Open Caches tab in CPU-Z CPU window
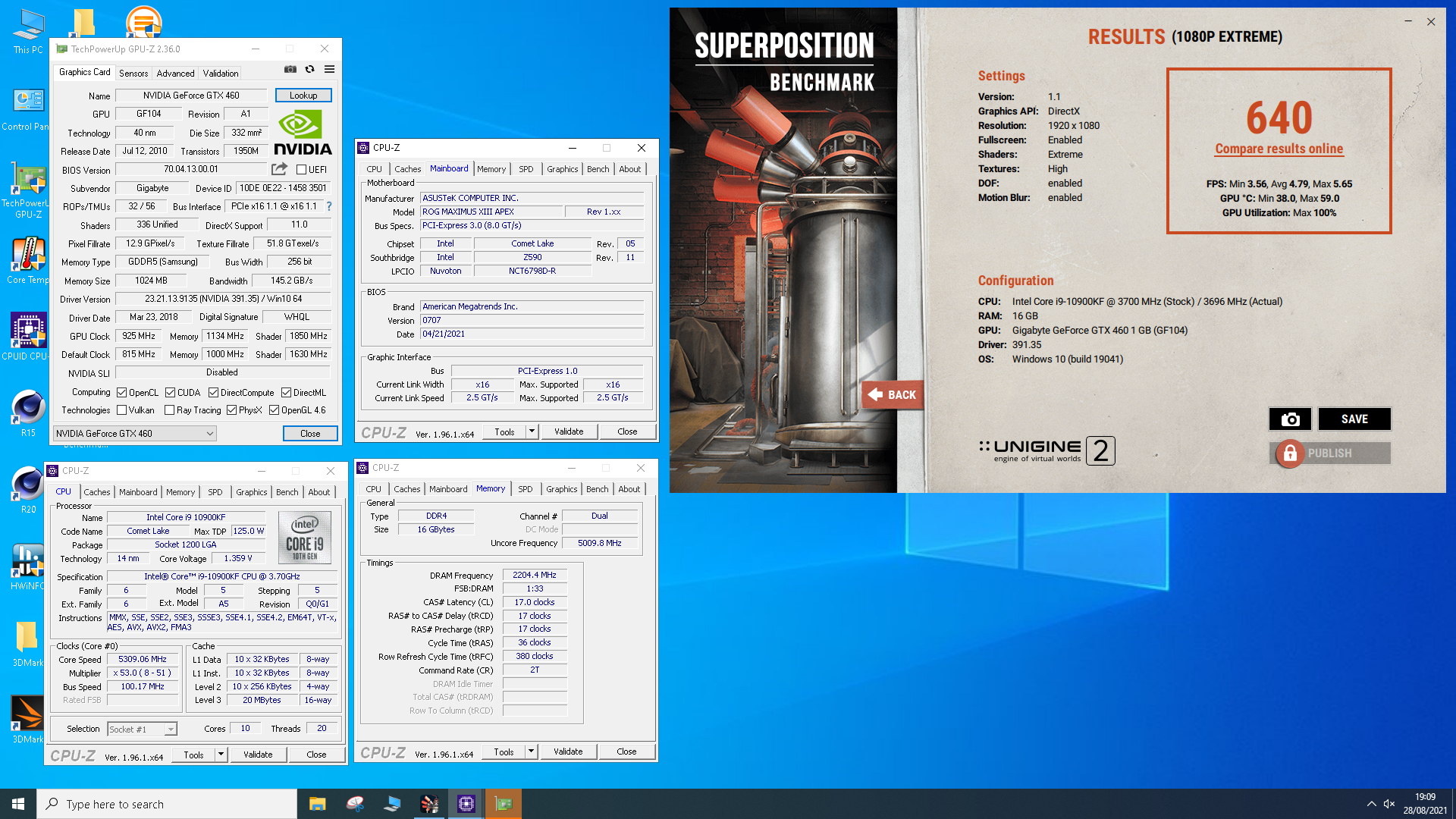The height and width of the screenshot is (819, 1456). coord(97,492)
